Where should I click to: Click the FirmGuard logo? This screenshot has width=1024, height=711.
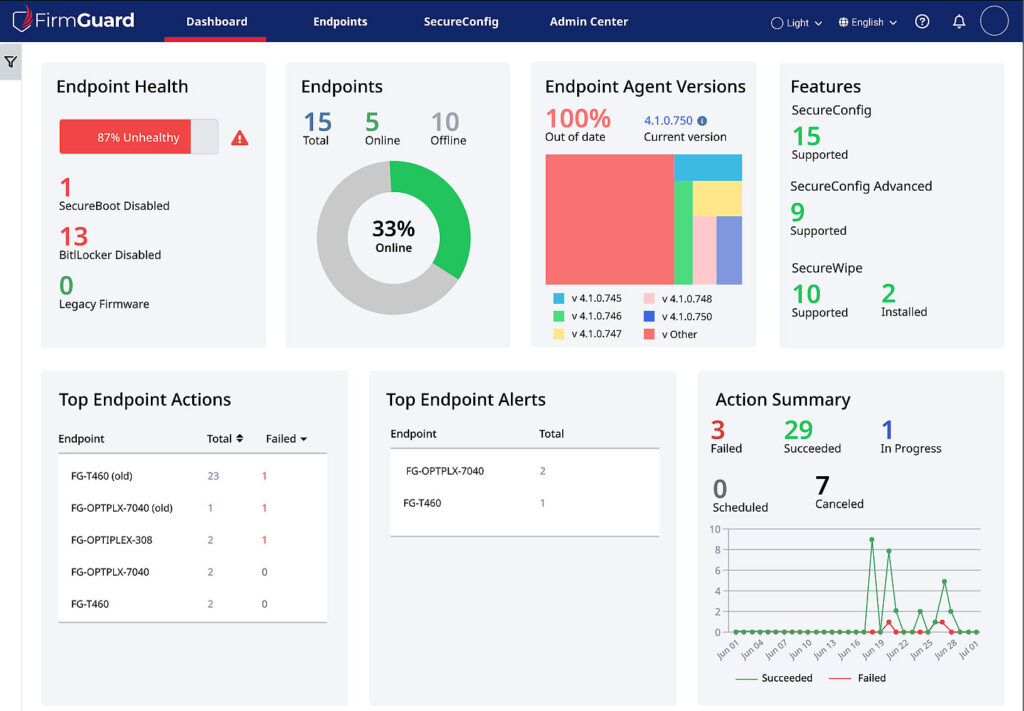(x=75, y=20)
